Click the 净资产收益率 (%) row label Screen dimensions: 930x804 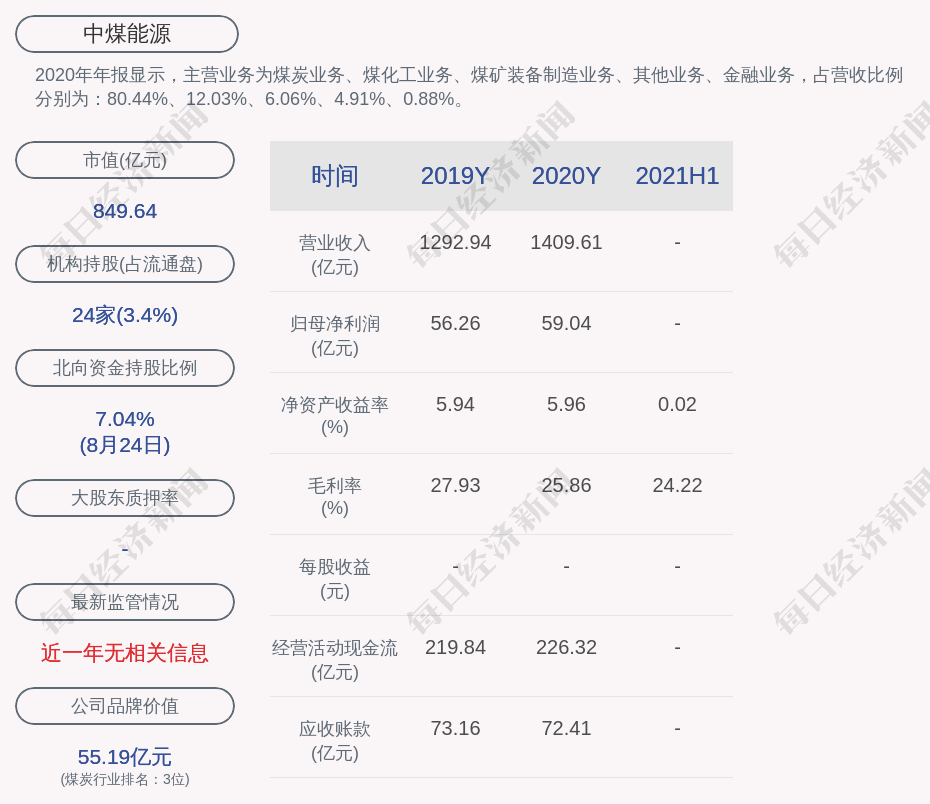click(335, 416)
